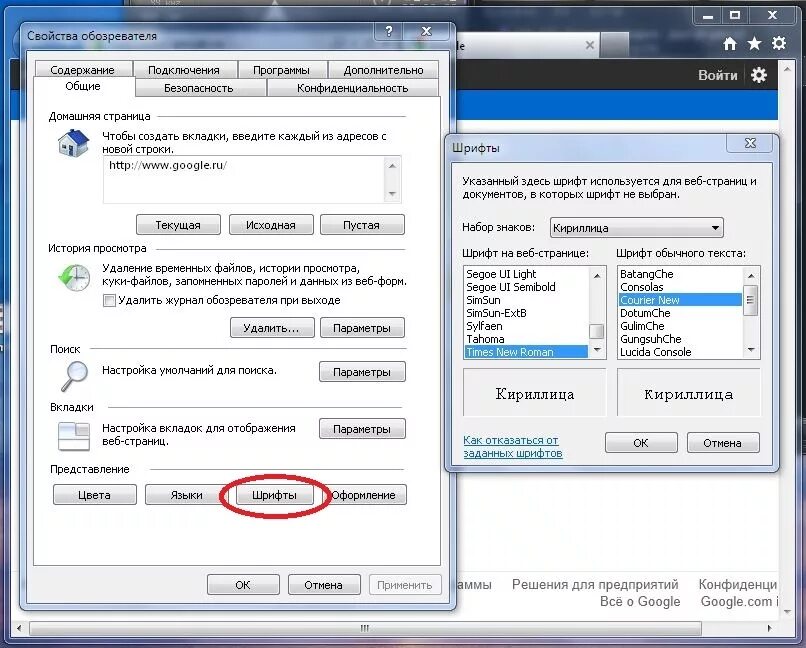Click down arrow of plain text font list scrollbar
The height and width of the screenshot is (648, 806).
(751, 350)
